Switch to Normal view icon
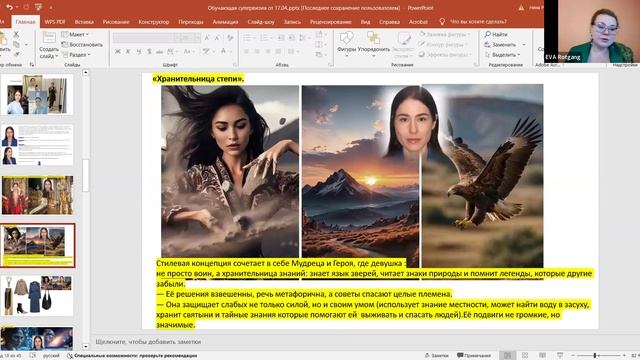 pos(507,356)
